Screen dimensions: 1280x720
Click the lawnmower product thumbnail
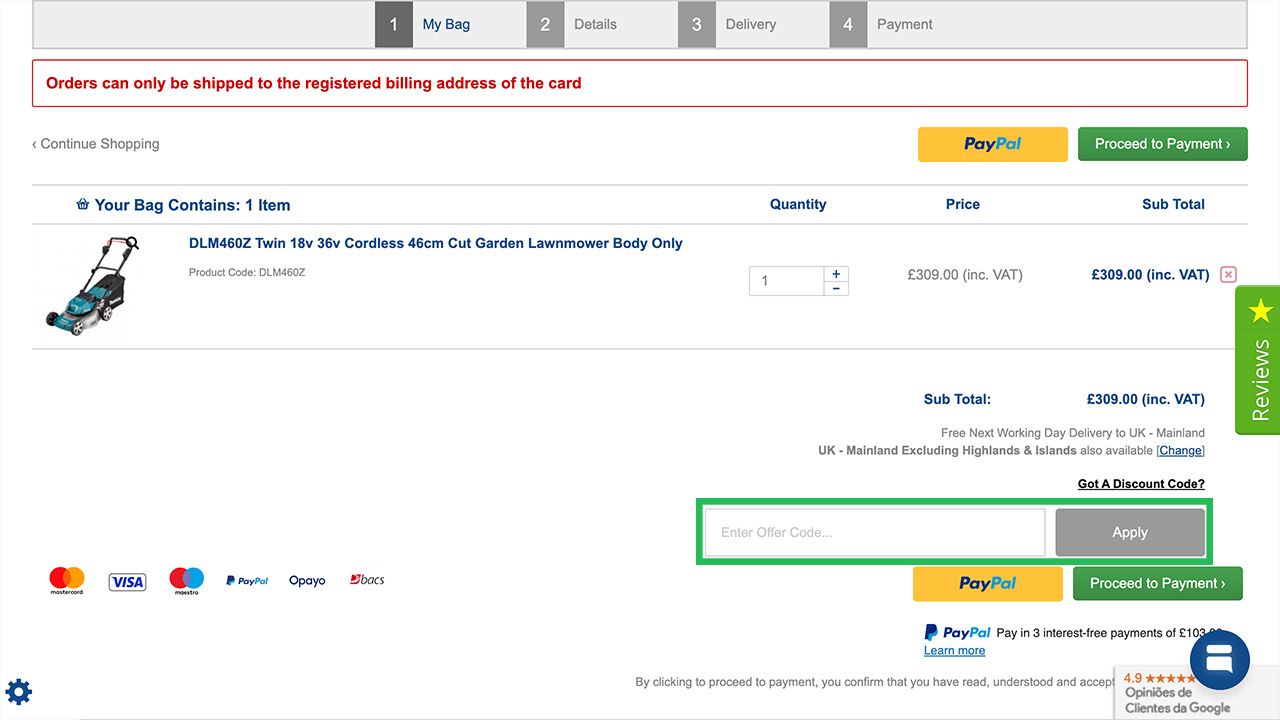tap(91, 284)
